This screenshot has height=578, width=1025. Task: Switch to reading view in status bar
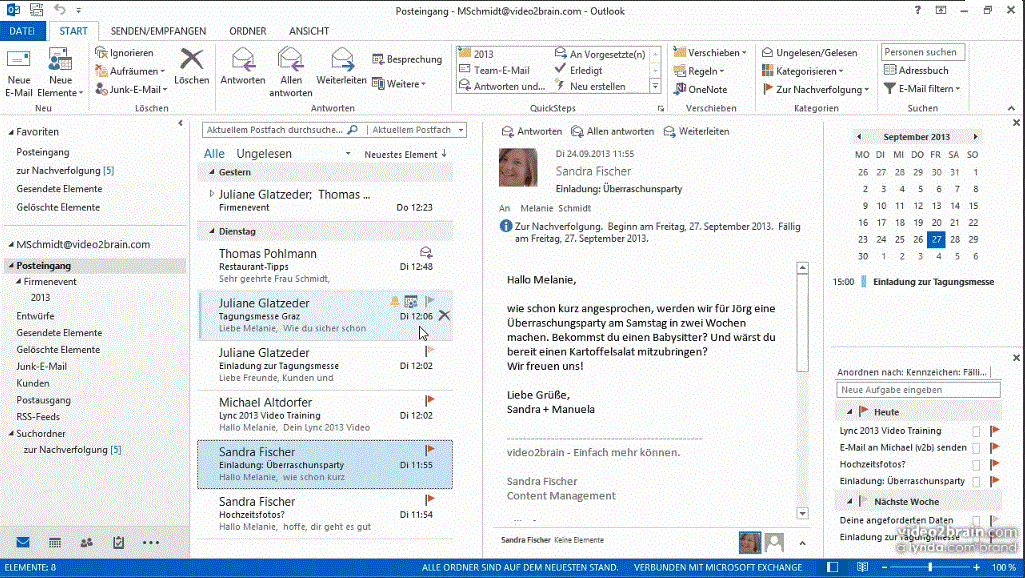862,567
